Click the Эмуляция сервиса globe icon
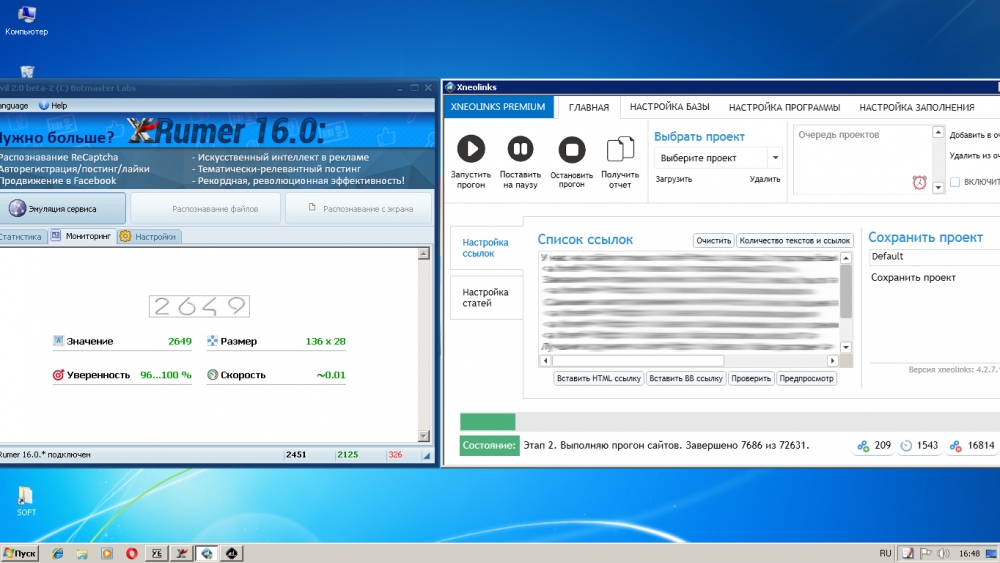Screen dimensions: 1000x563 17,208
